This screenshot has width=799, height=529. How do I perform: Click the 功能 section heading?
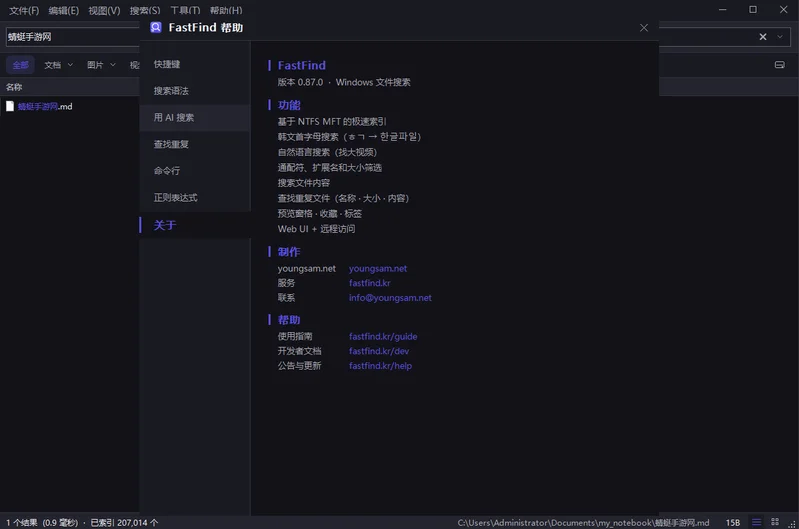tap(289, 105)
